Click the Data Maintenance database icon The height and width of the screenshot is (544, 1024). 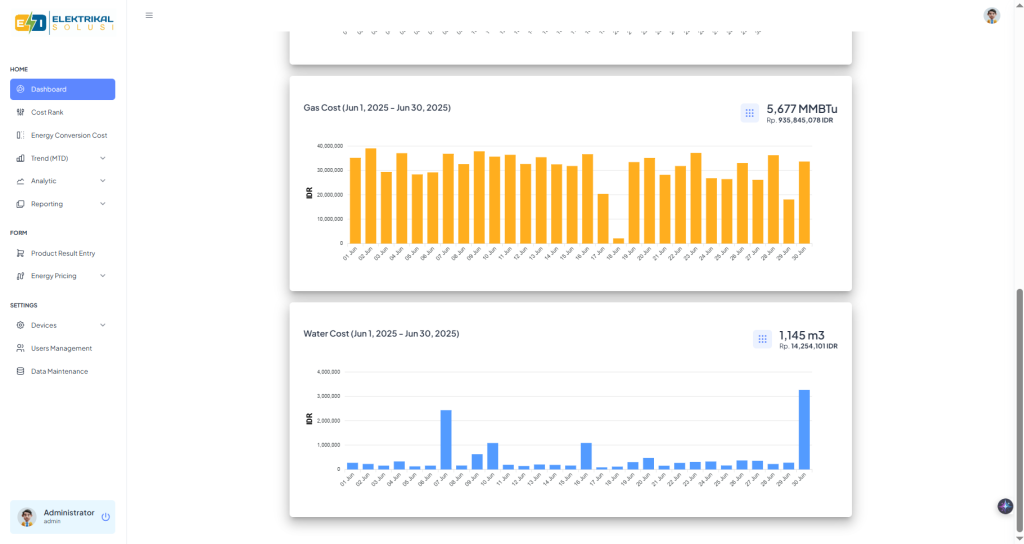[x=21, y=371]
